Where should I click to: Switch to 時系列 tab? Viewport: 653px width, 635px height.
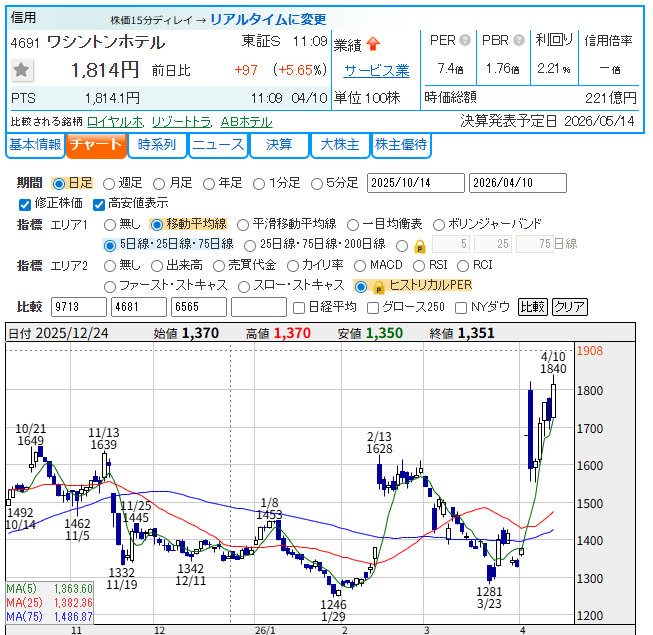(157, 145)
